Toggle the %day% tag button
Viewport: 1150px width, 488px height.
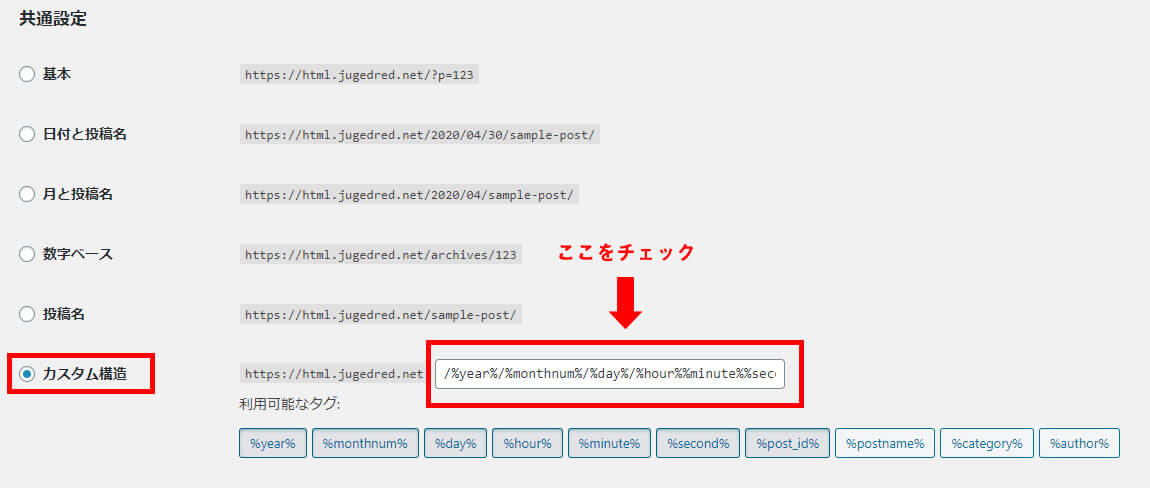click(x=455, y=443)
